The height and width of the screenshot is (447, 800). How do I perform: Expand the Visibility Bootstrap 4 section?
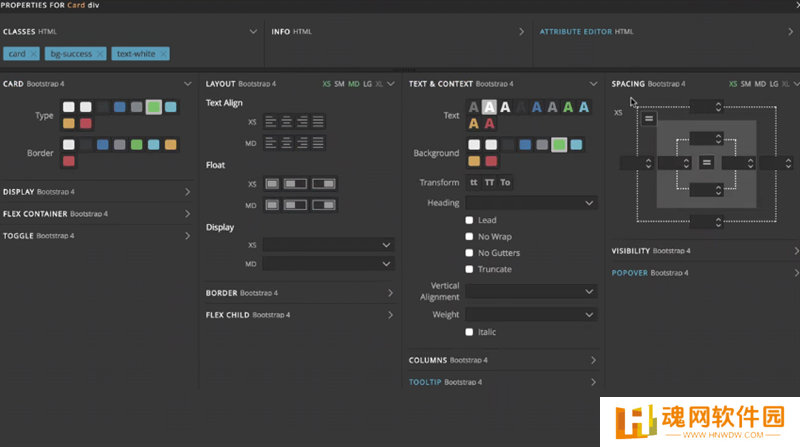(796, 251)
